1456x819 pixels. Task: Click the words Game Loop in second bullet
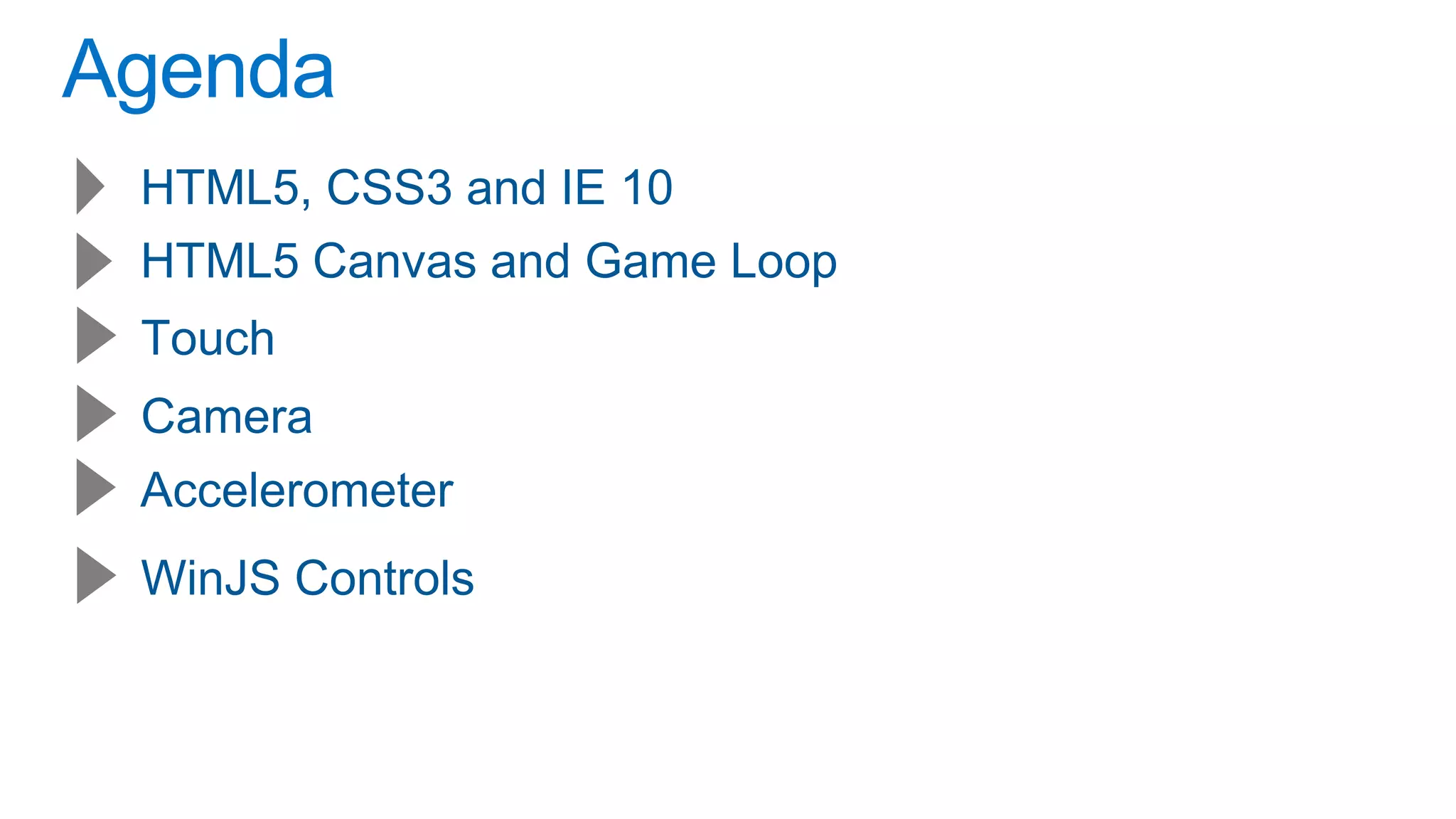[x=711, y=262]
